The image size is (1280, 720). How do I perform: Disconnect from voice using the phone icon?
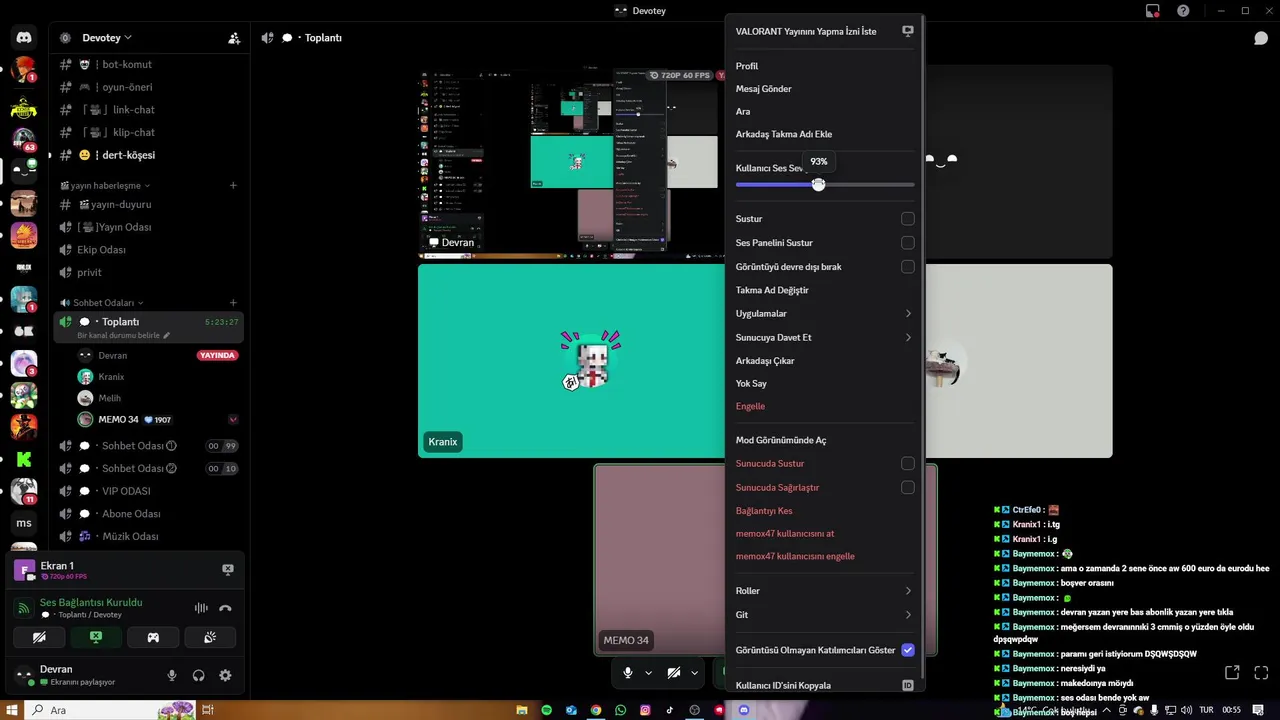225,608
